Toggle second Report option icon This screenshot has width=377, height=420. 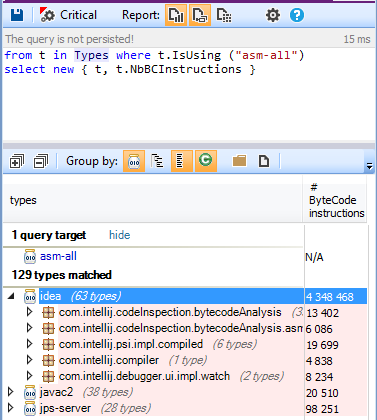pos(200,15)
